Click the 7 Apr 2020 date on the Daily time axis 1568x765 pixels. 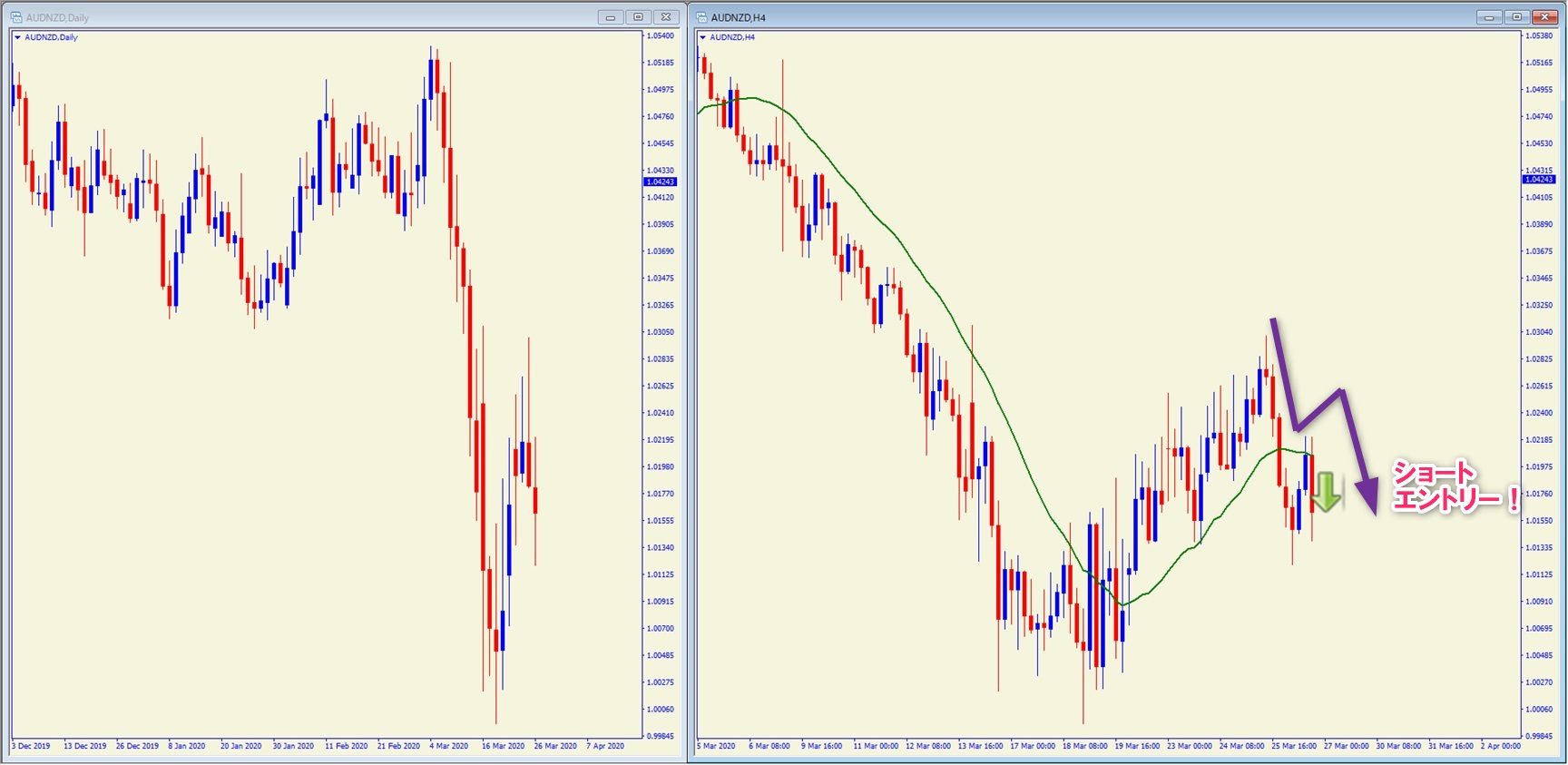pyautogui.click(x=605, y=746)
